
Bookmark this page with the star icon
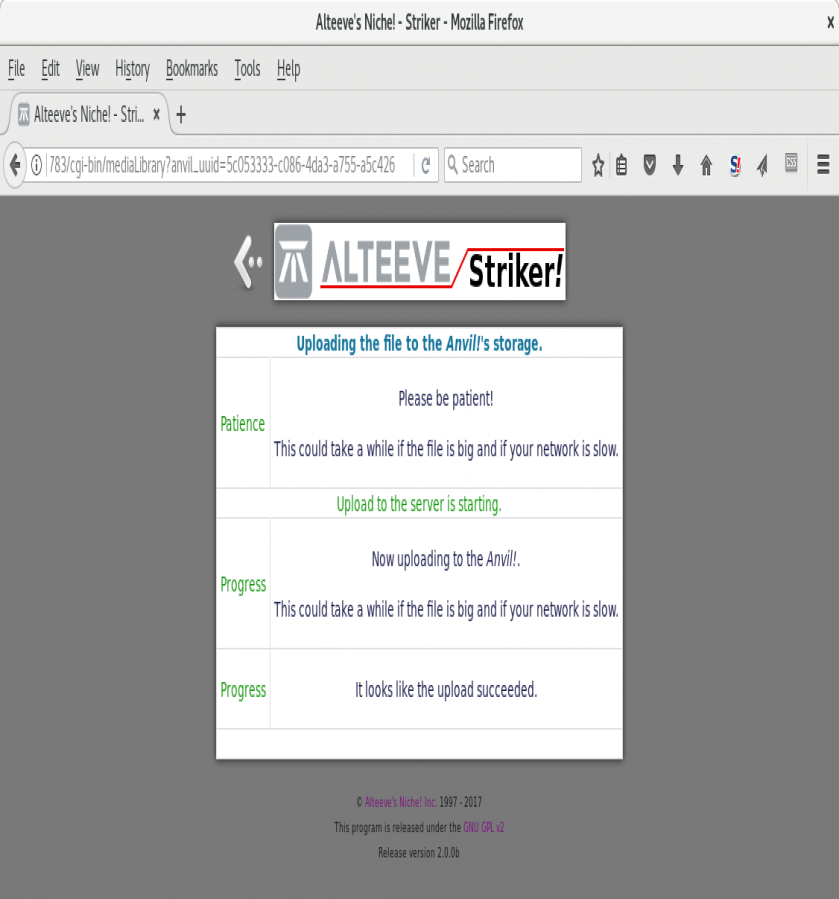(598, 165)
